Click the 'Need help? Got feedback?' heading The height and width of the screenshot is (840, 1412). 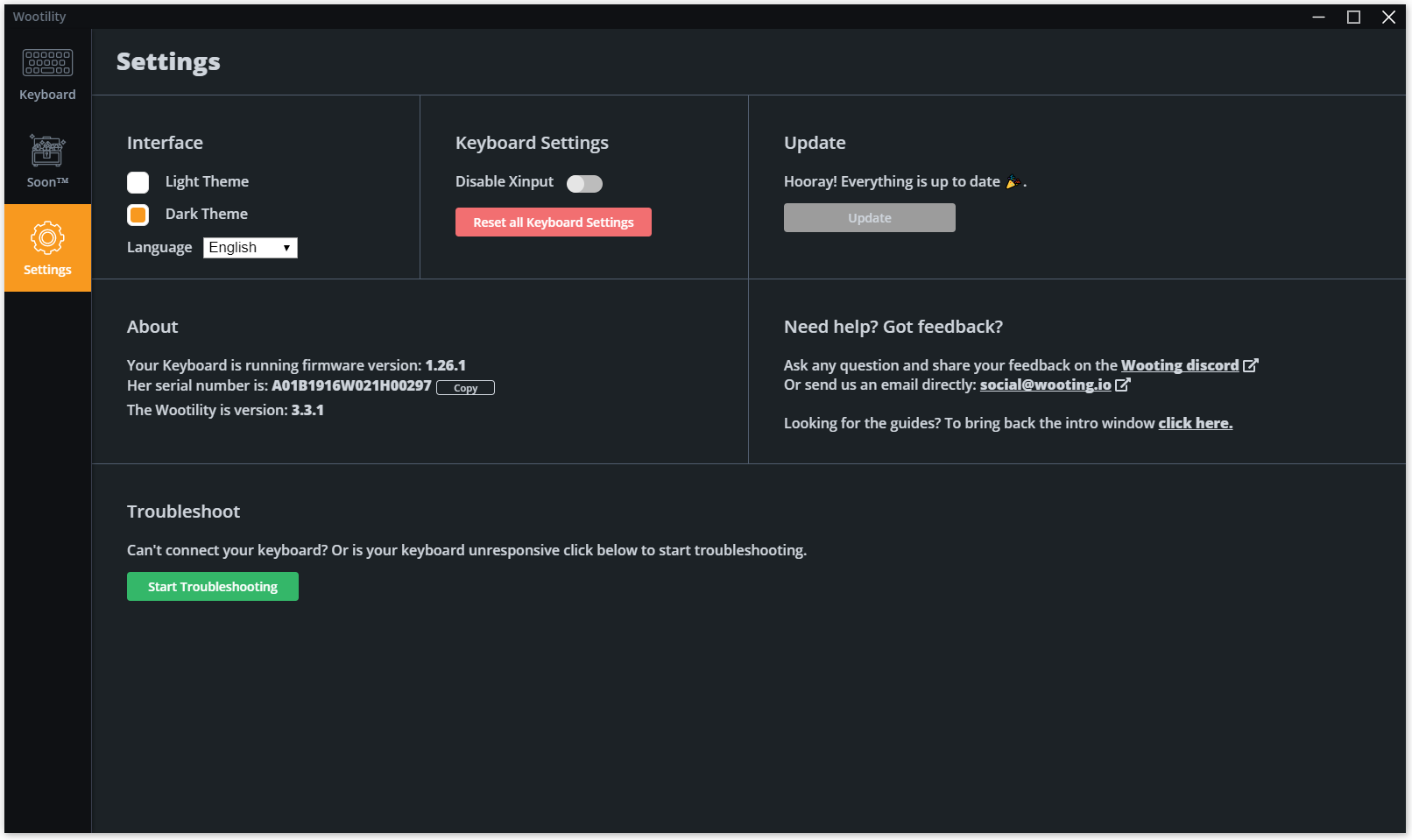(x=893, y=327)
